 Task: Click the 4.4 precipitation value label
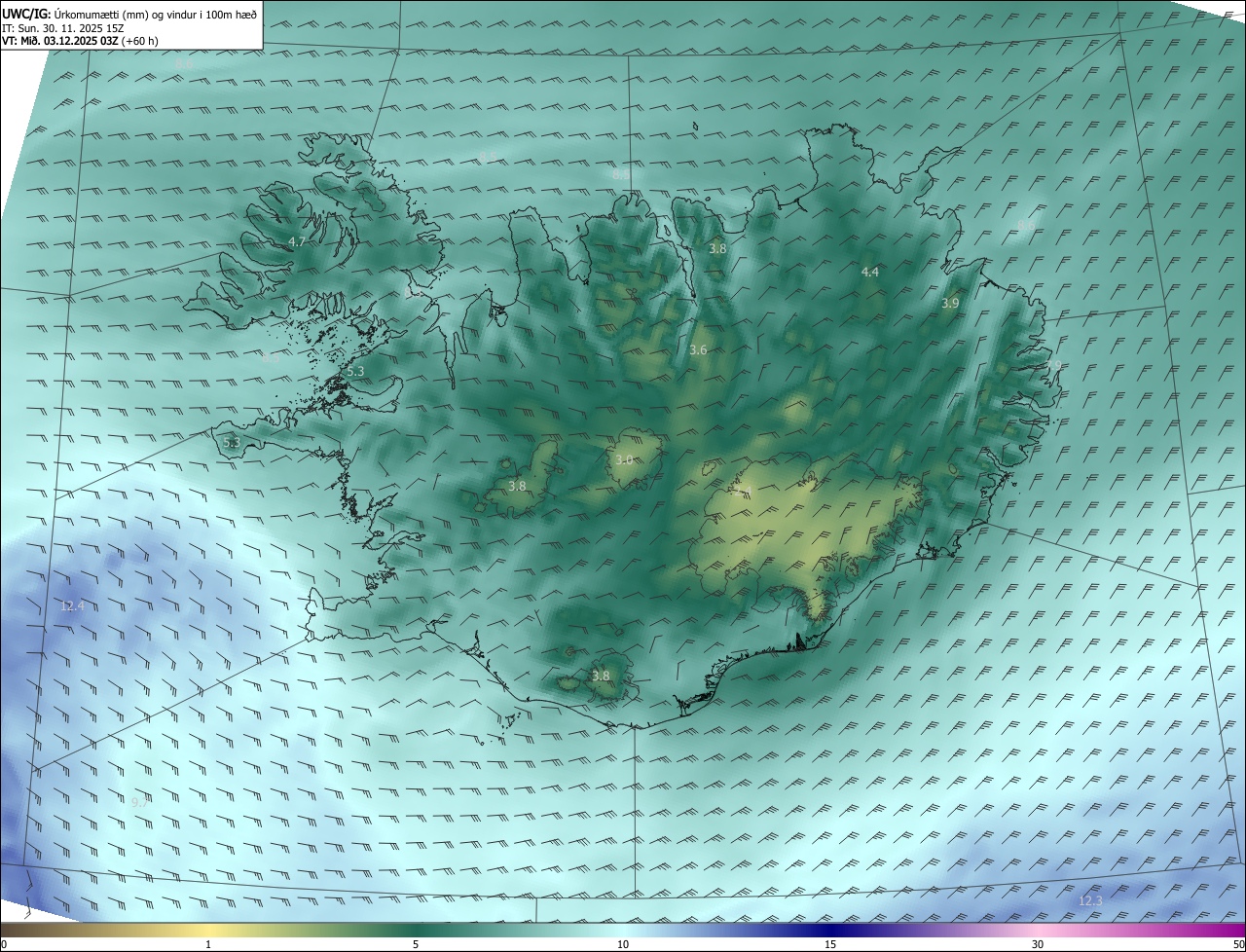tap(870, 273)
